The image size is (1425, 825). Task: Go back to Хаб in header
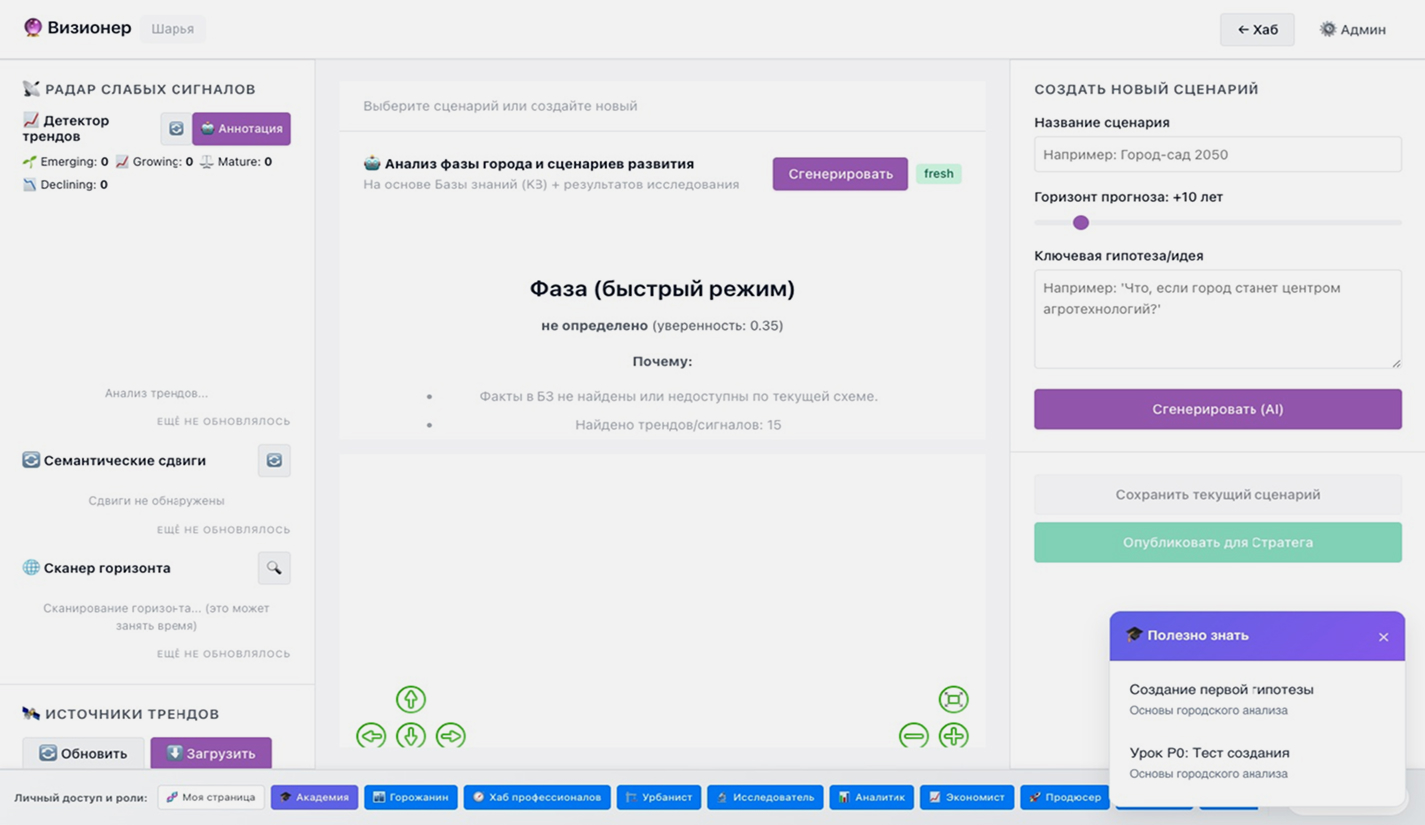(1257, 30)
